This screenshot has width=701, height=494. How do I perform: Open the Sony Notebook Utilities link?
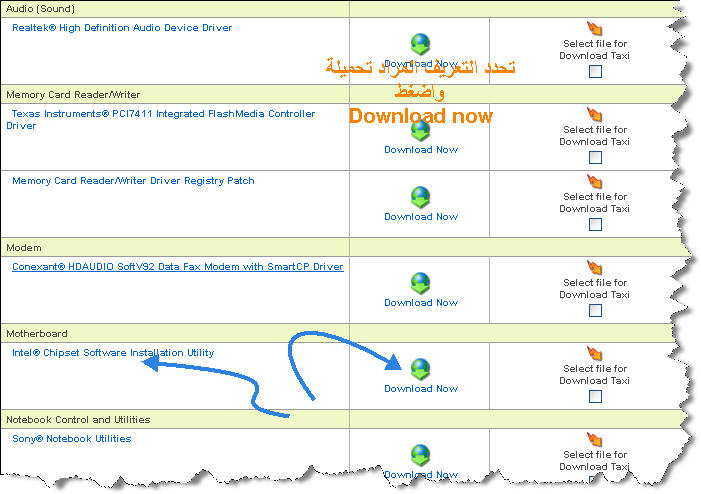pos(72,439)
